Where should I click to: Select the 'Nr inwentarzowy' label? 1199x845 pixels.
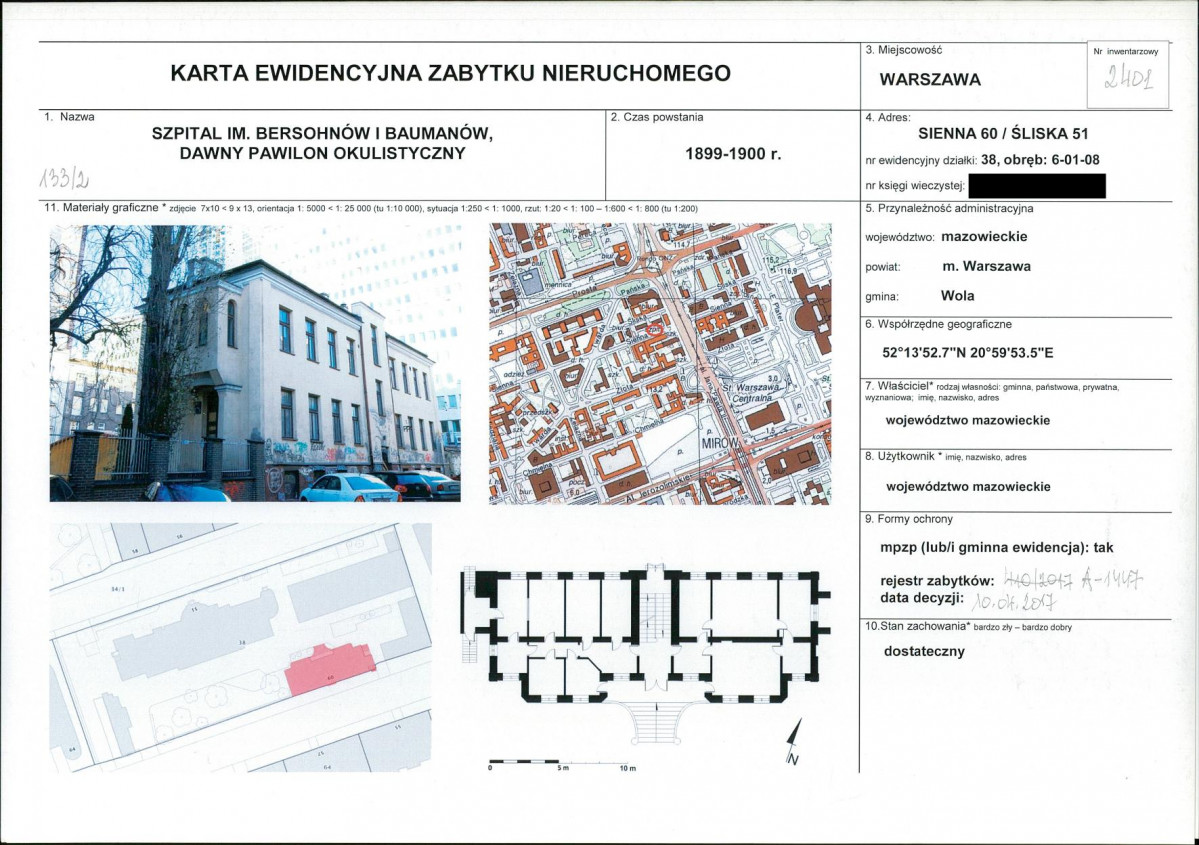[x=1126, y=51]
